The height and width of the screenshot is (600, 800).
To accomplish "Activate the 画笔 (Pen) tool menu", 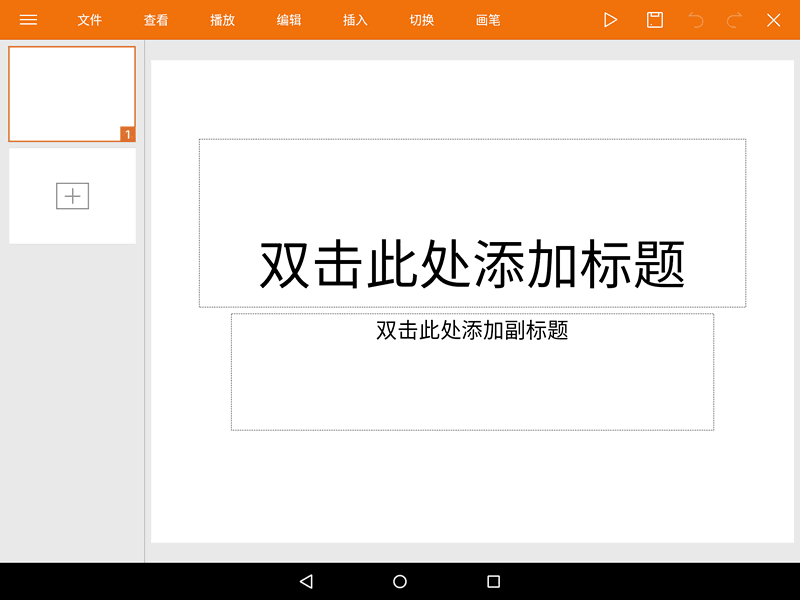I will [x=486, y=19].
